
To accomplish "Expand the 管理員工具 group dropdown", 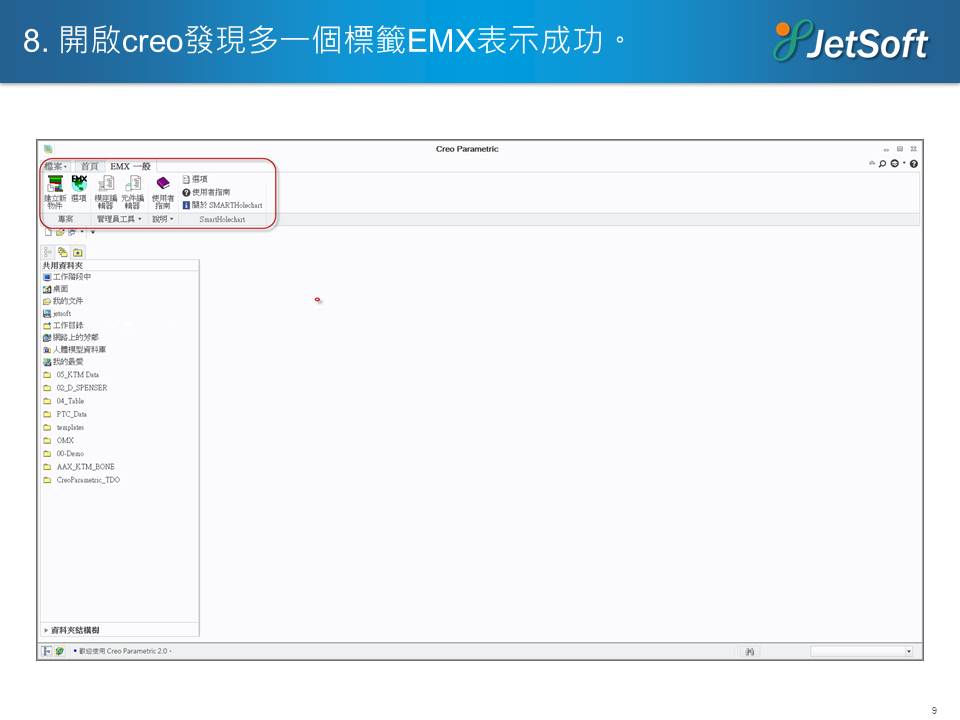I will [119, 218].
